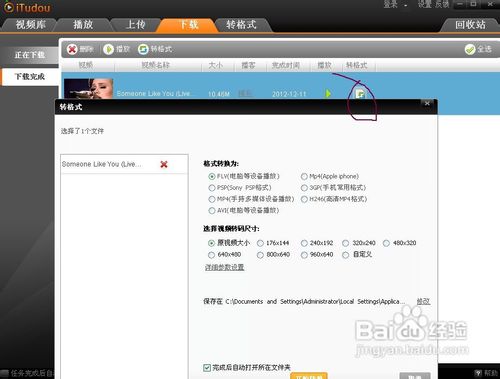Viewport: 500px width, 379px height.
Task: Open the 播放 tab
Action: tap(83, 25)
